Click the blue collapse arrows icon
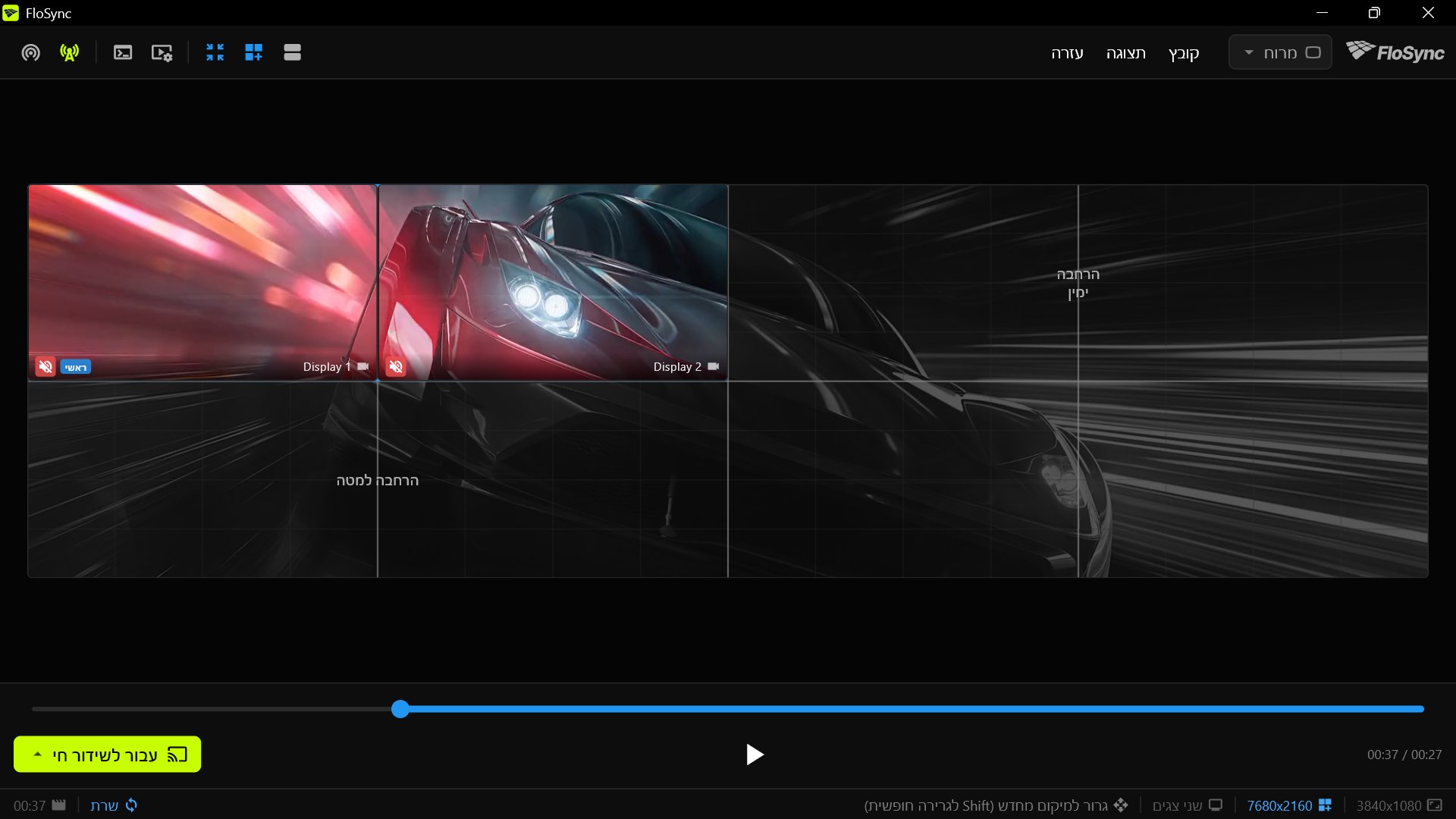This screenshot has width=1456, height=819. (x=215, y=52)
